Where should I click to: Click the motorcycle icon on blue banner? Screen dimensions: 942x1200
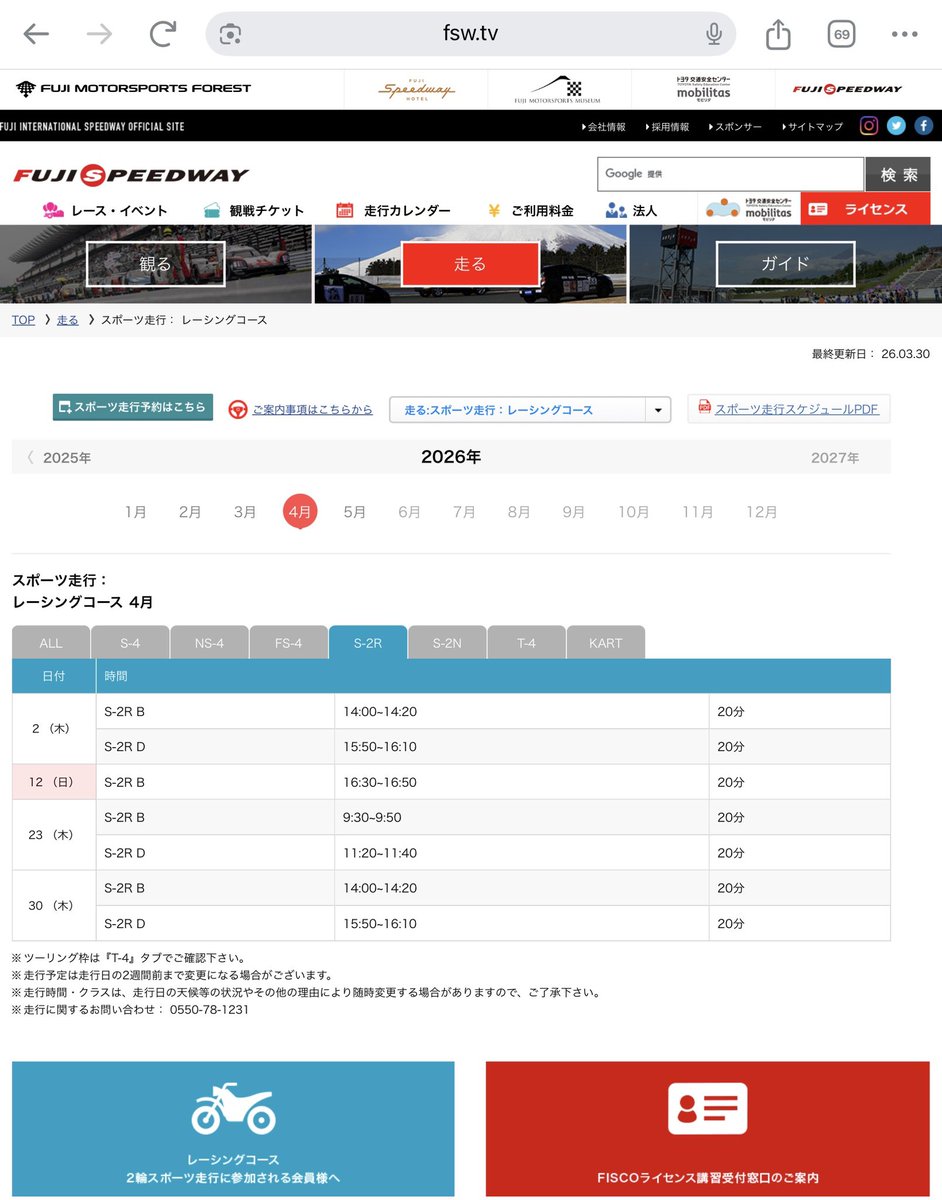click(232, 1108)
